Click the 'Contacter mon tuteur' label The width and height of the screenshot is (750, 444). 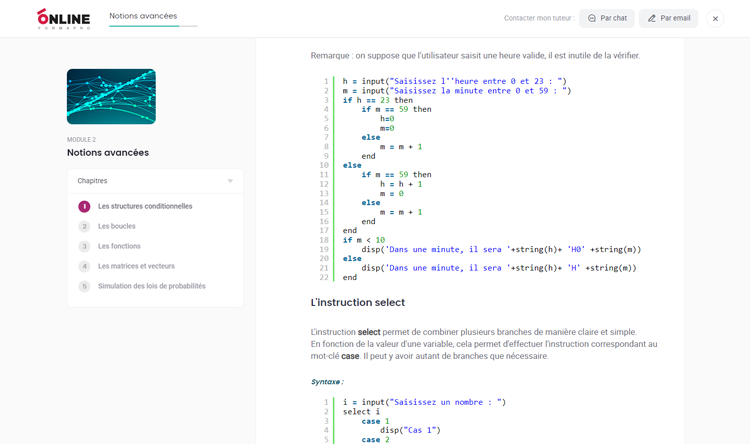tap(539, 18)
